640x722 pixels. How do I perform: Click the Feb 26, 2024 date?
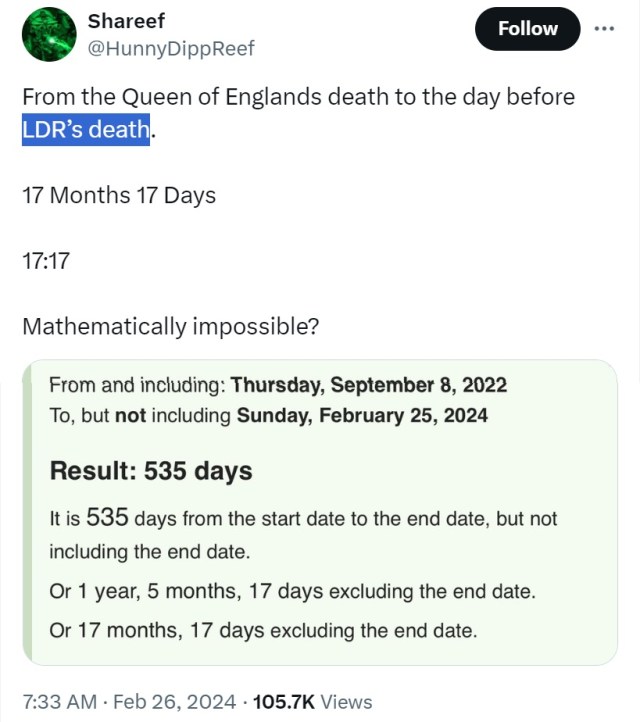(x=175, y=702)
